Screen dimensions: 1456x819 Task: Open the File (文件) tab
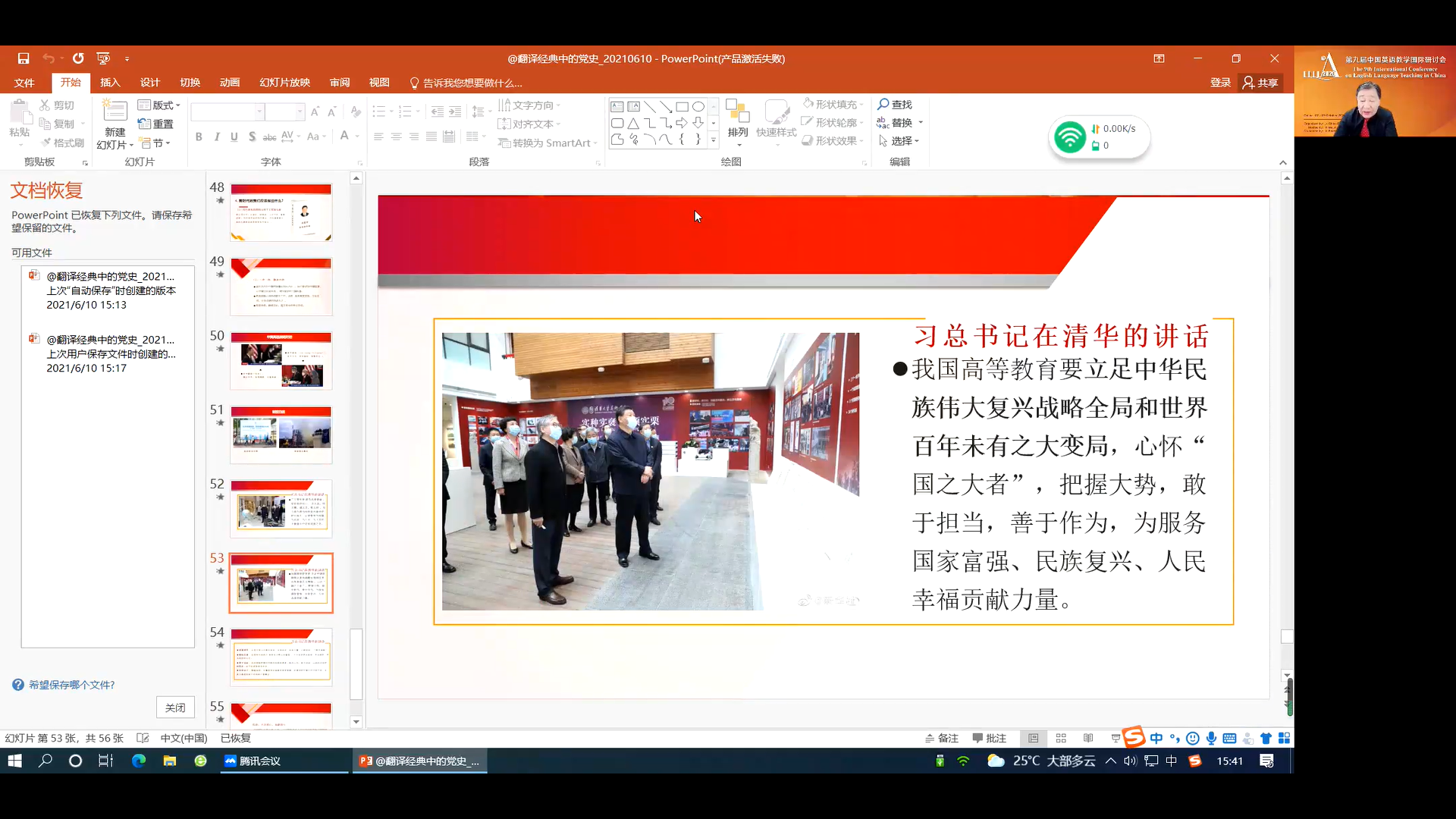pos(24,83)
